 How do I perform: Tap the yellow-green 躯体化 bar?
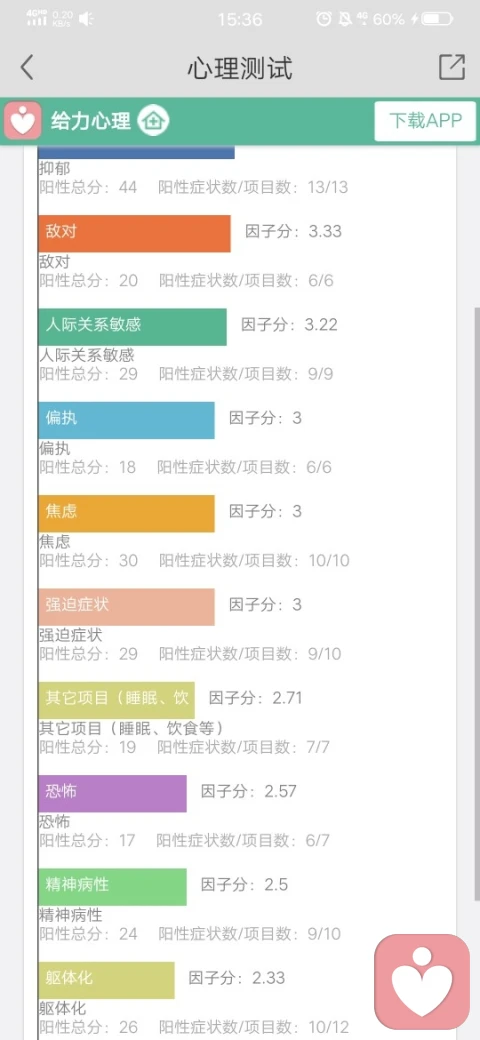point(107,980)
